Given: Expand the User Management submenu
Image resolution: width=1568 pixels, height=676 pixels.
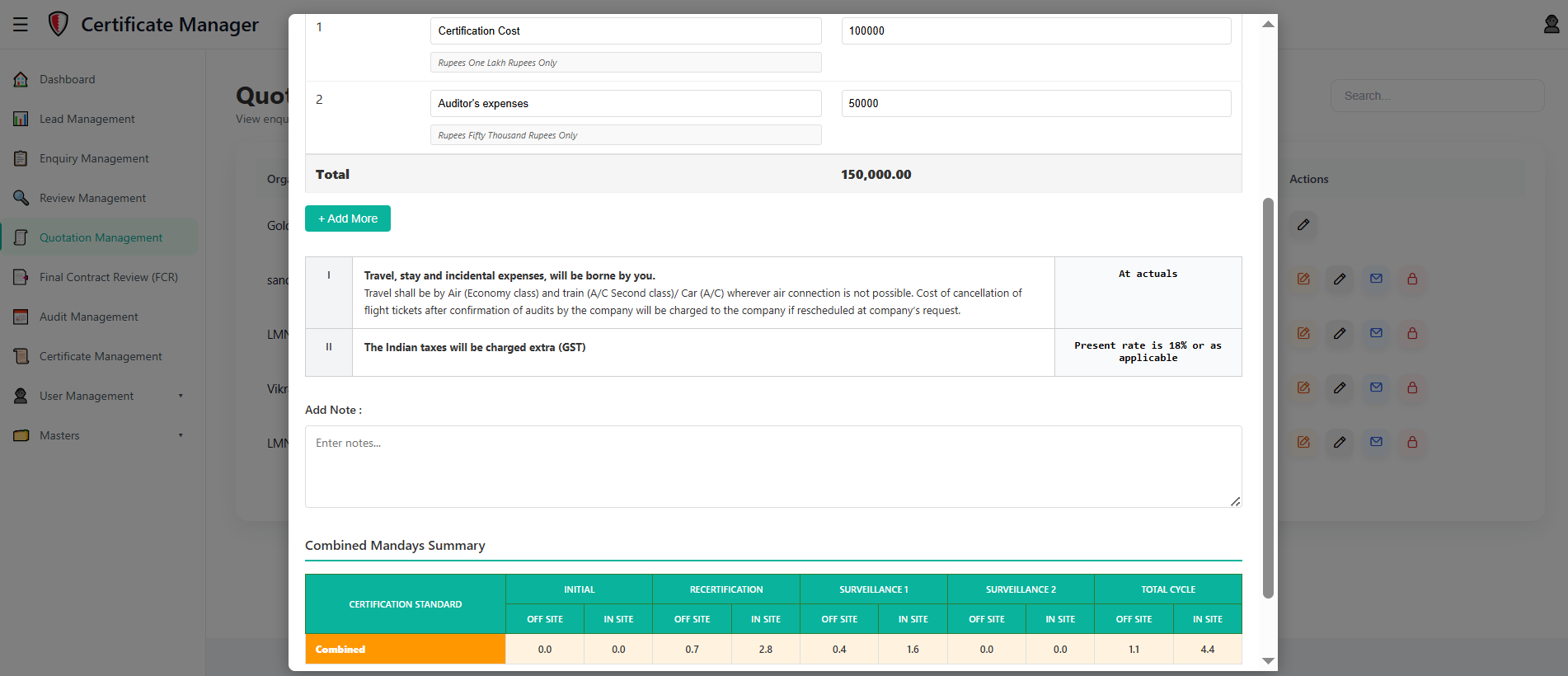Looking at the screenshot, I should [181, 396].
